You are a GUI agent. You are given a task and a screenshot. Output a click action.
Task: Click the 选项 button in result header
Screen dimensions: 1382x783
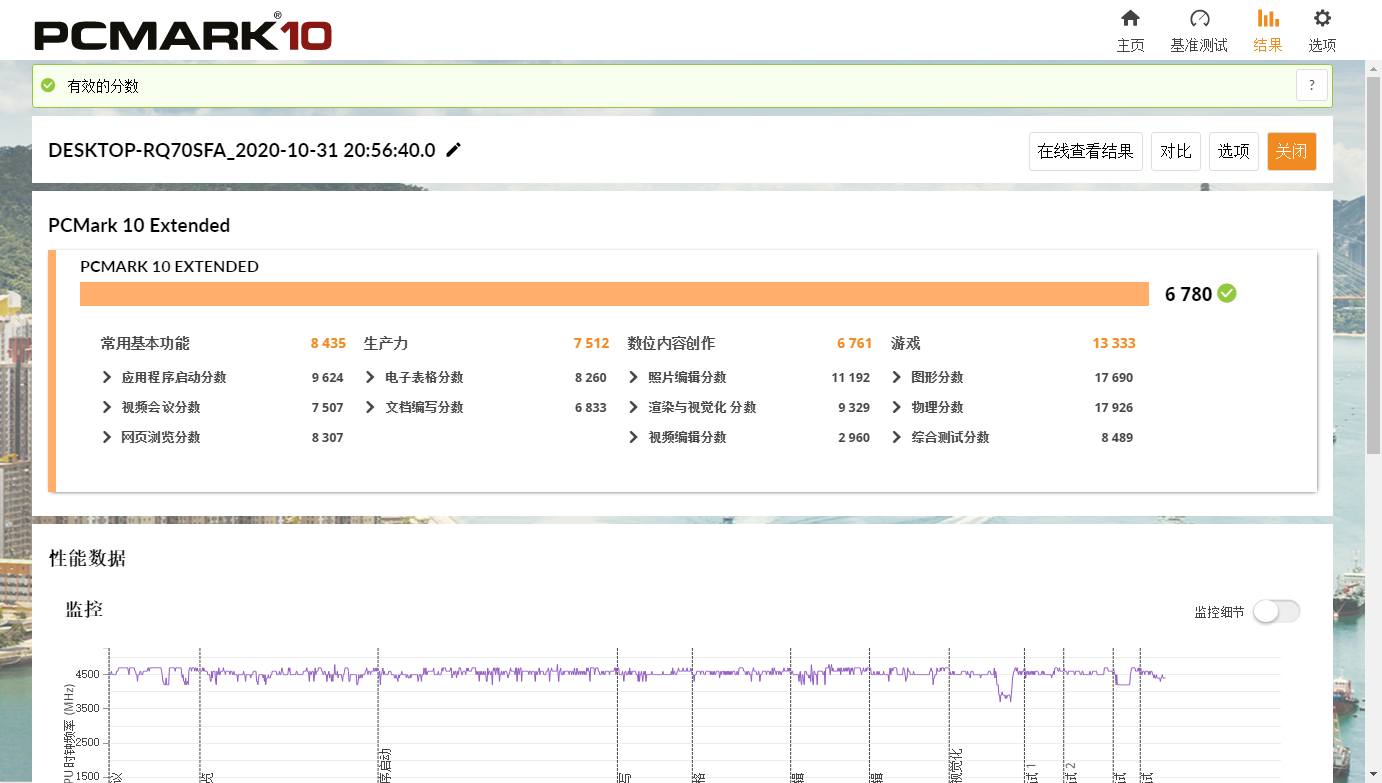(1234, 151)
